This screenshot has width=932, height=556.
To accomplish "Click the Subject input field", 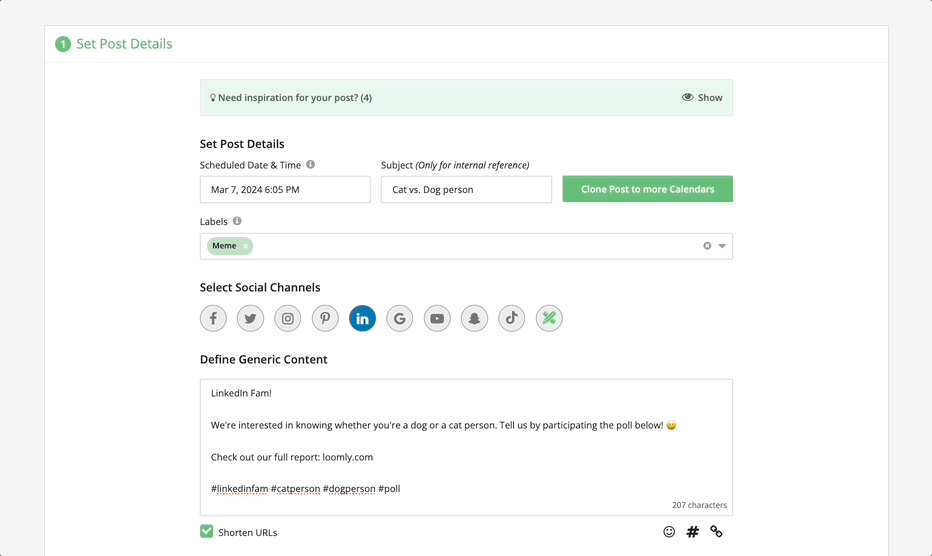I will 466,189.
